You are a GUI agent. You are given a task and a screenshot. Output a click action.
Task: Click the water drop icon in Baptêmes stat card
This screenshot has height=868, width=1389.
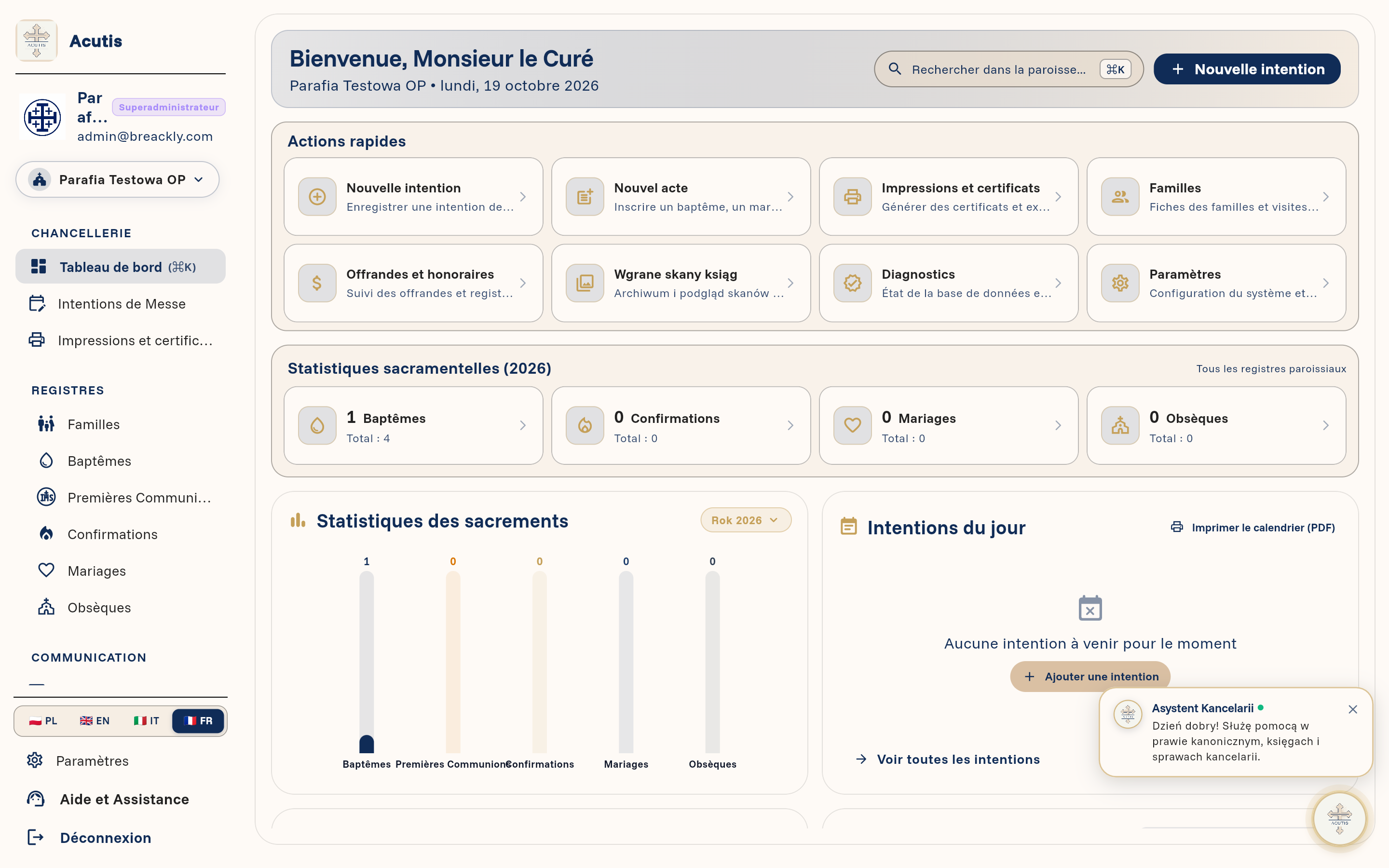(x=317, y=425)
